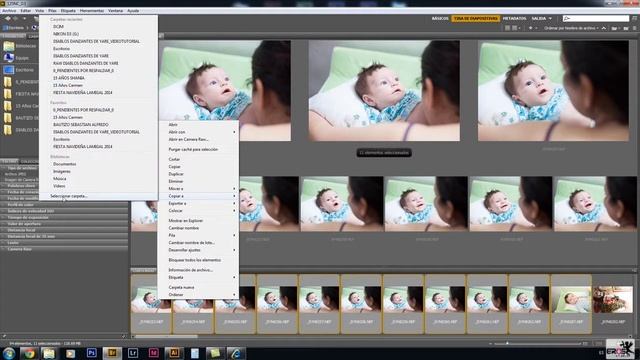Open the 'Ordenar por nombre de archivo' dropdown
Screen dimensions: 640x360
(x=571, y=28)
